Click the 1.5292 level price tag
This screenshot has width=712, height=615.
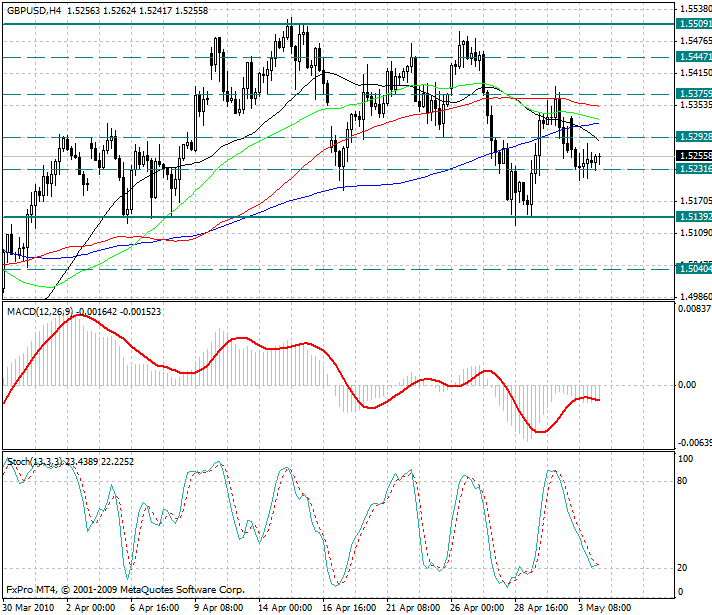click(x=691, y=137)
